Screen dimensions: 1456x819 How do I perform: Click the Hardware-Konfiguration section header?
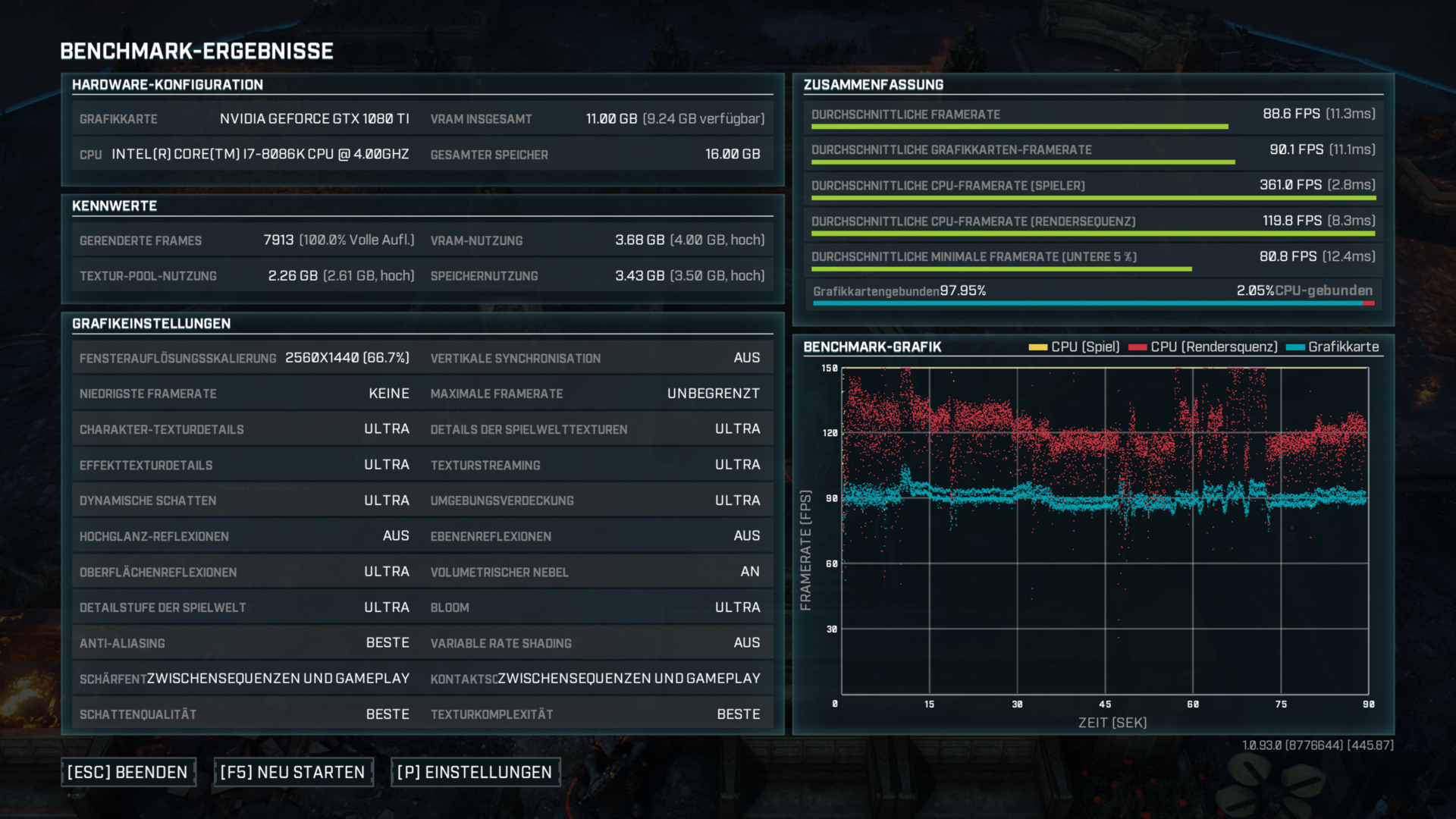pos(168,85)
